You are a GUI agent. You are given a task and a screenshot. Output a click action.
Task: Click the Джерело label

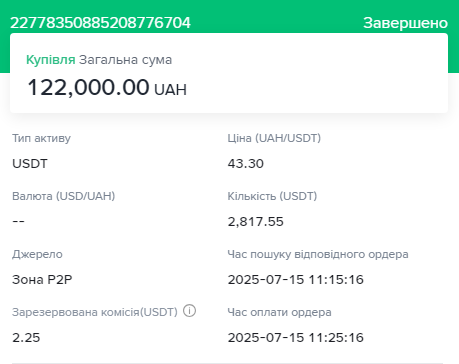(x=37, y=254)
